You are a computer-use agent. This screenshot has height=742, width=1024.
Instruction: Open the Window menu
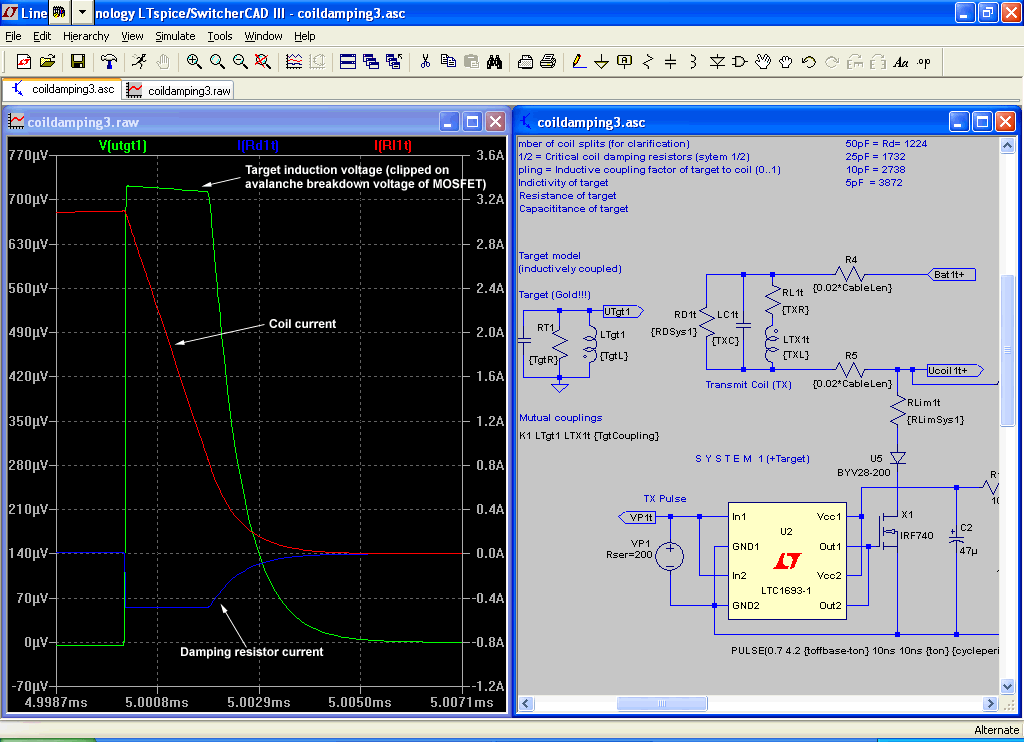263,36
